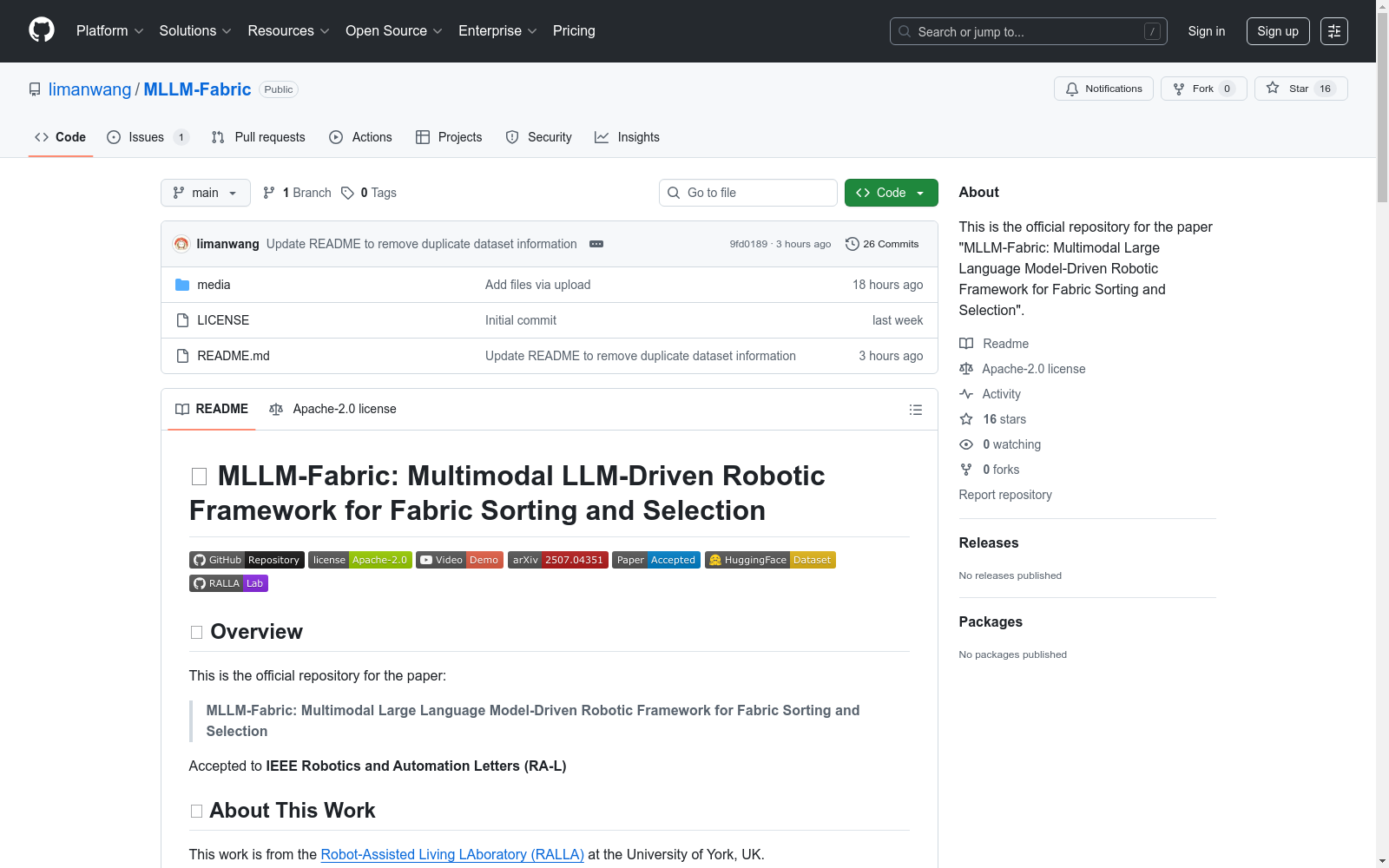Click the Sign up button

1278,31
